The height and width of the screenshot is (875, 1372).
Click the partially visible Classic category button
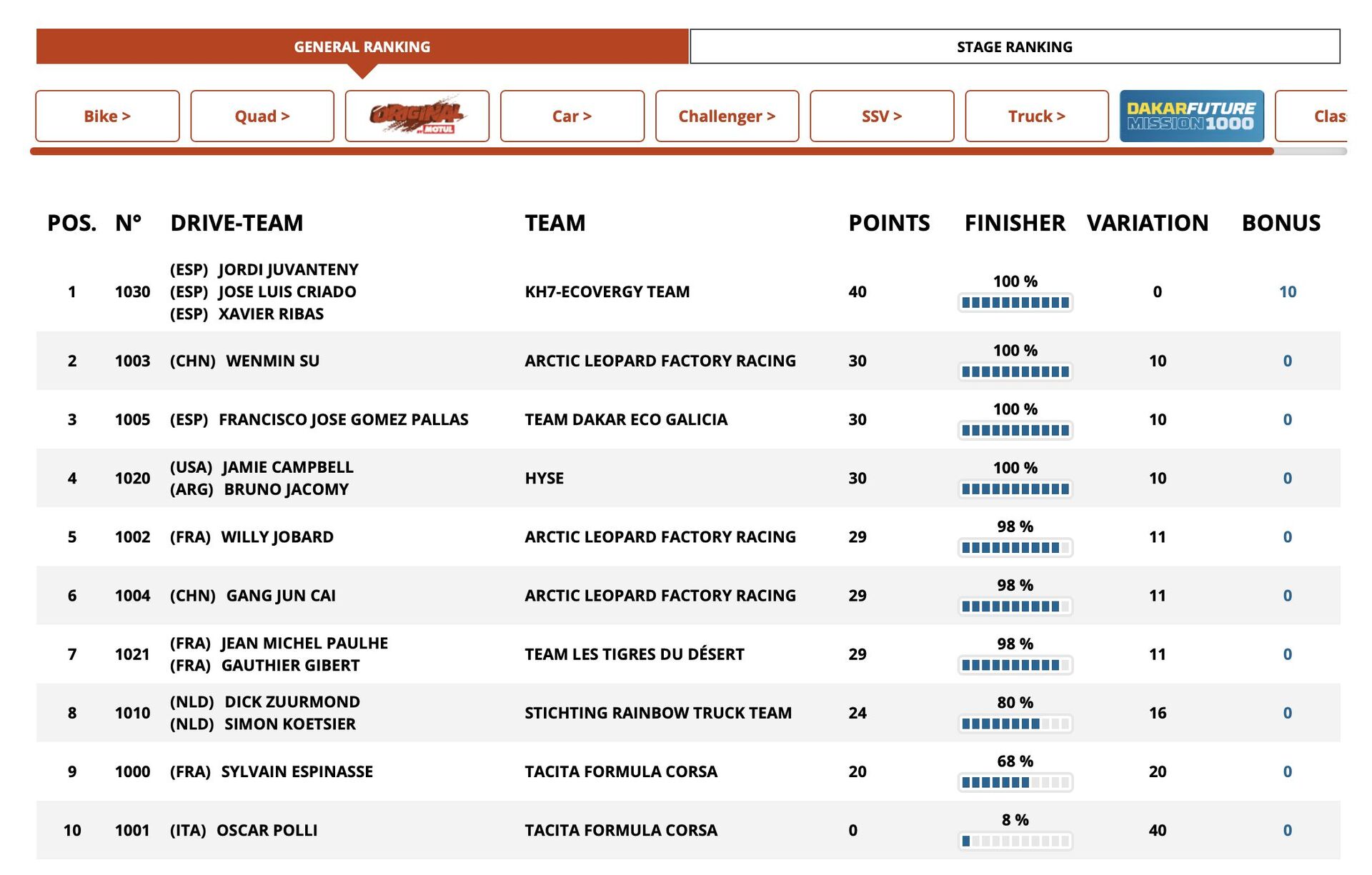pyautogui.click(x=1322, y=116)
